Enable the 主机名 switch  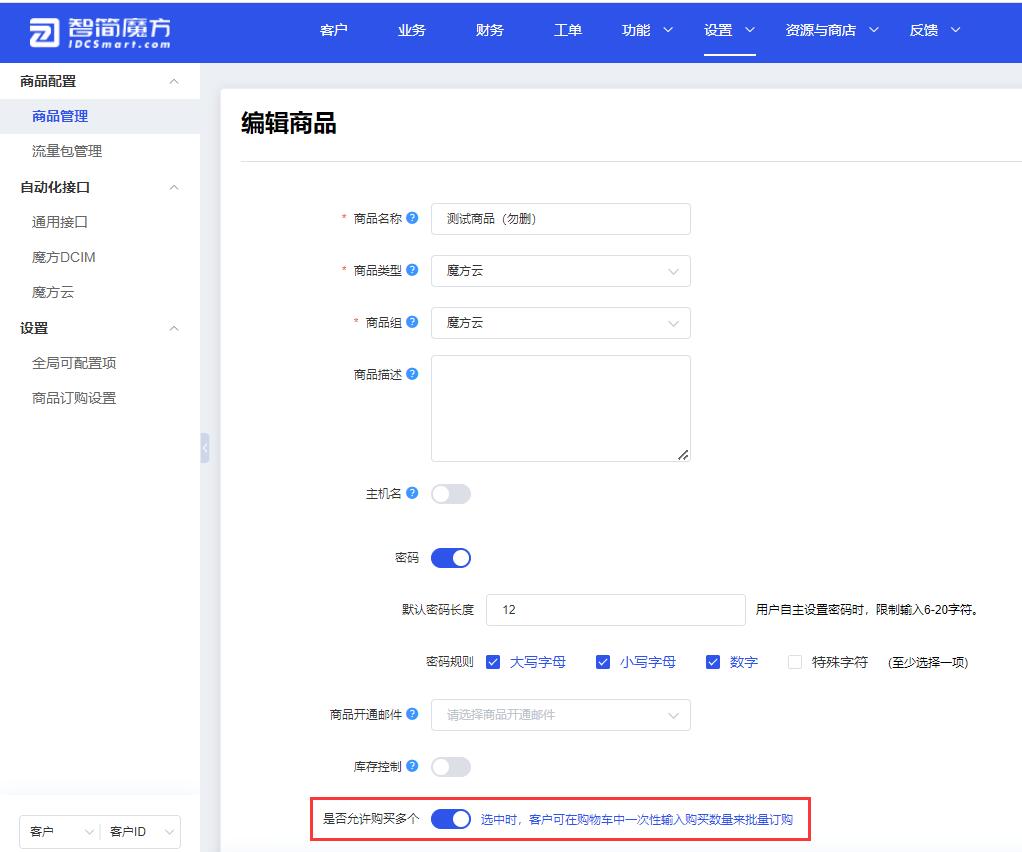point(450,494)
